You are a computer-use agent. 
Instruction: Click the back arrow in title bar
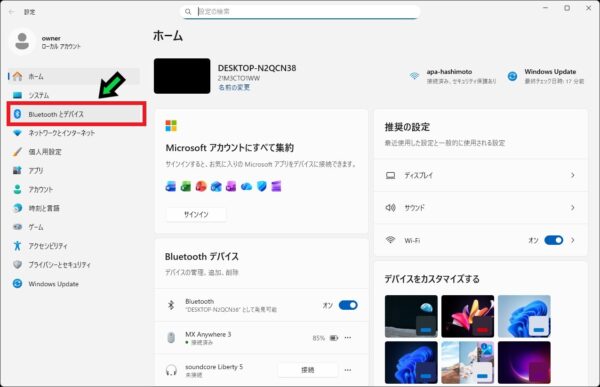(x=11, y=12)
